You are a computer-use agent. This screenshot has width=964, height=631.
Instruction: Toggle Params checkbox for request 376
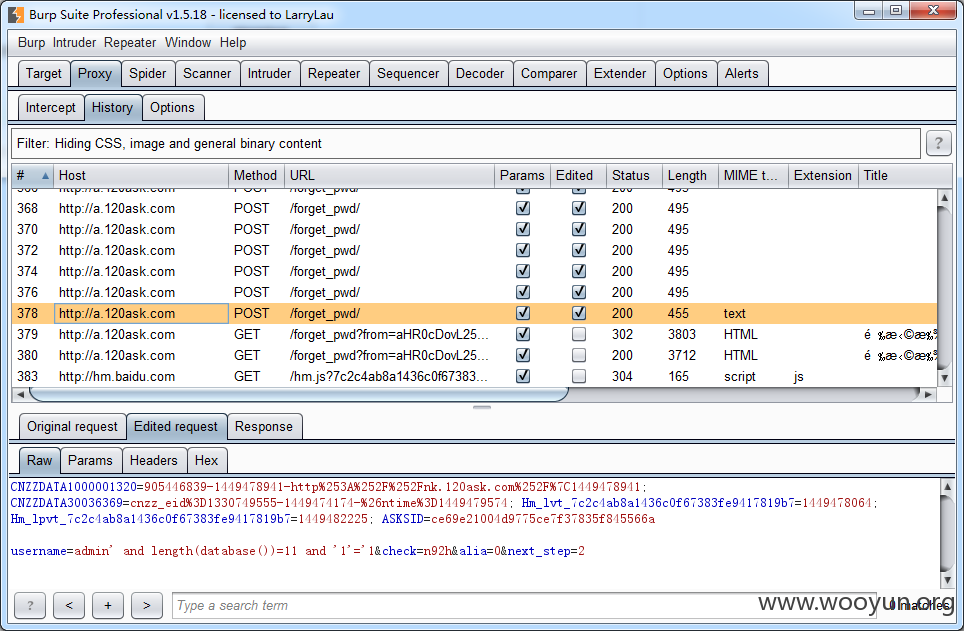(523, 292)
